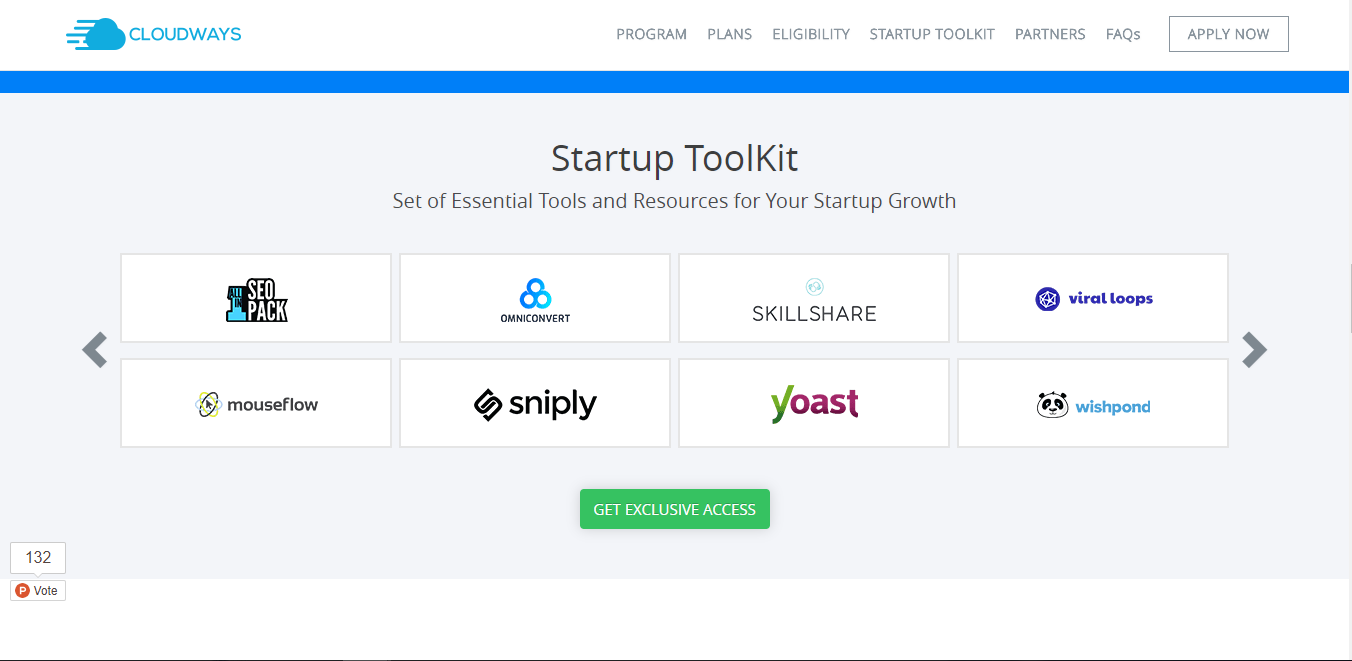
Task: Show next toolkit slide with right arrow
Action: coord(1254,350)
